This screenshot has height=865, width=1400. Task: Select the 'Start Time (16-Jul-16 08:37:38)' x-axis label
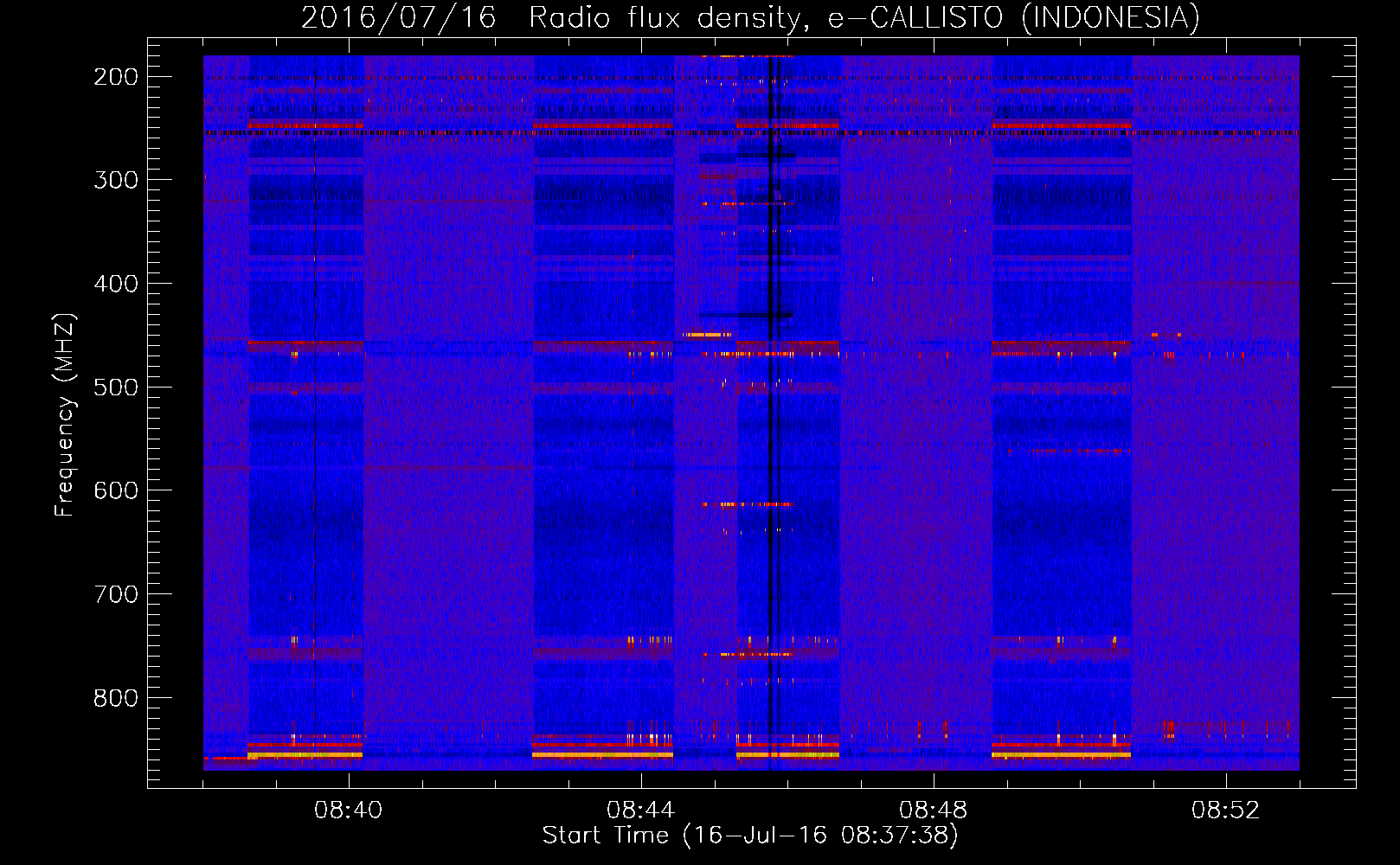pyautogui.click(x=750, y=836)
